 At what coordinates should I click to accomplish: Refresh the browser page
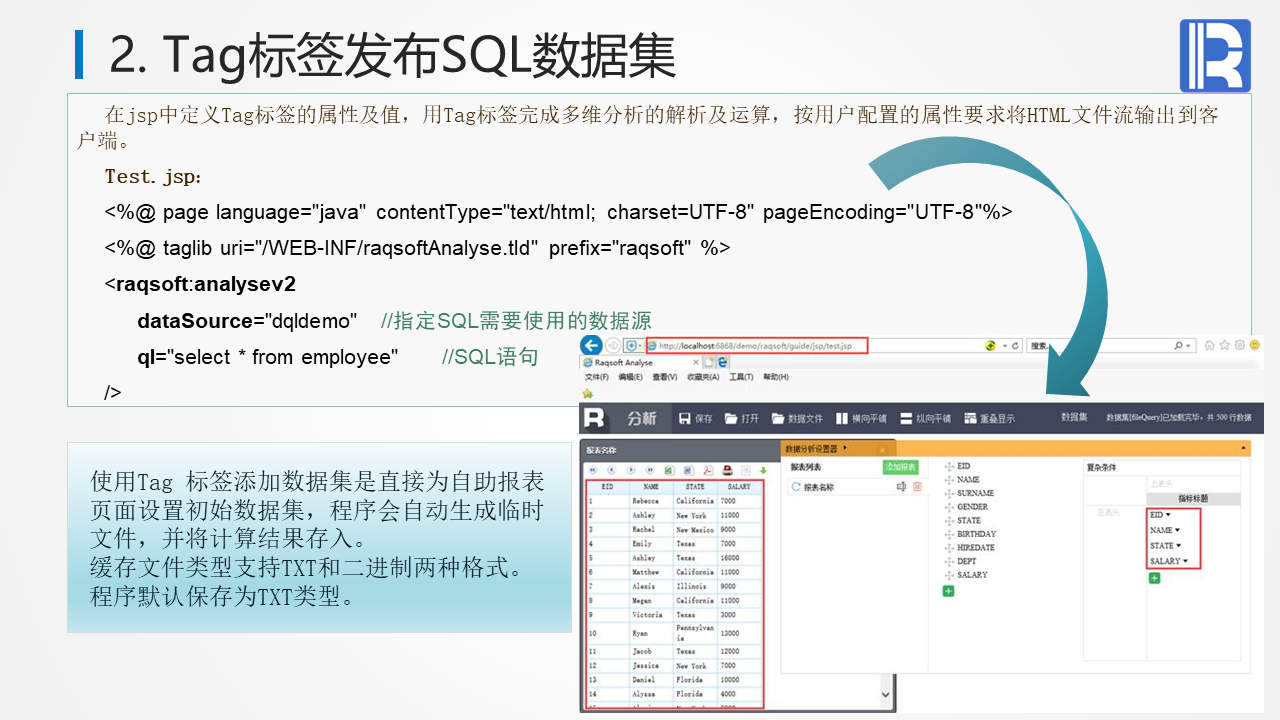point(1016,346)
